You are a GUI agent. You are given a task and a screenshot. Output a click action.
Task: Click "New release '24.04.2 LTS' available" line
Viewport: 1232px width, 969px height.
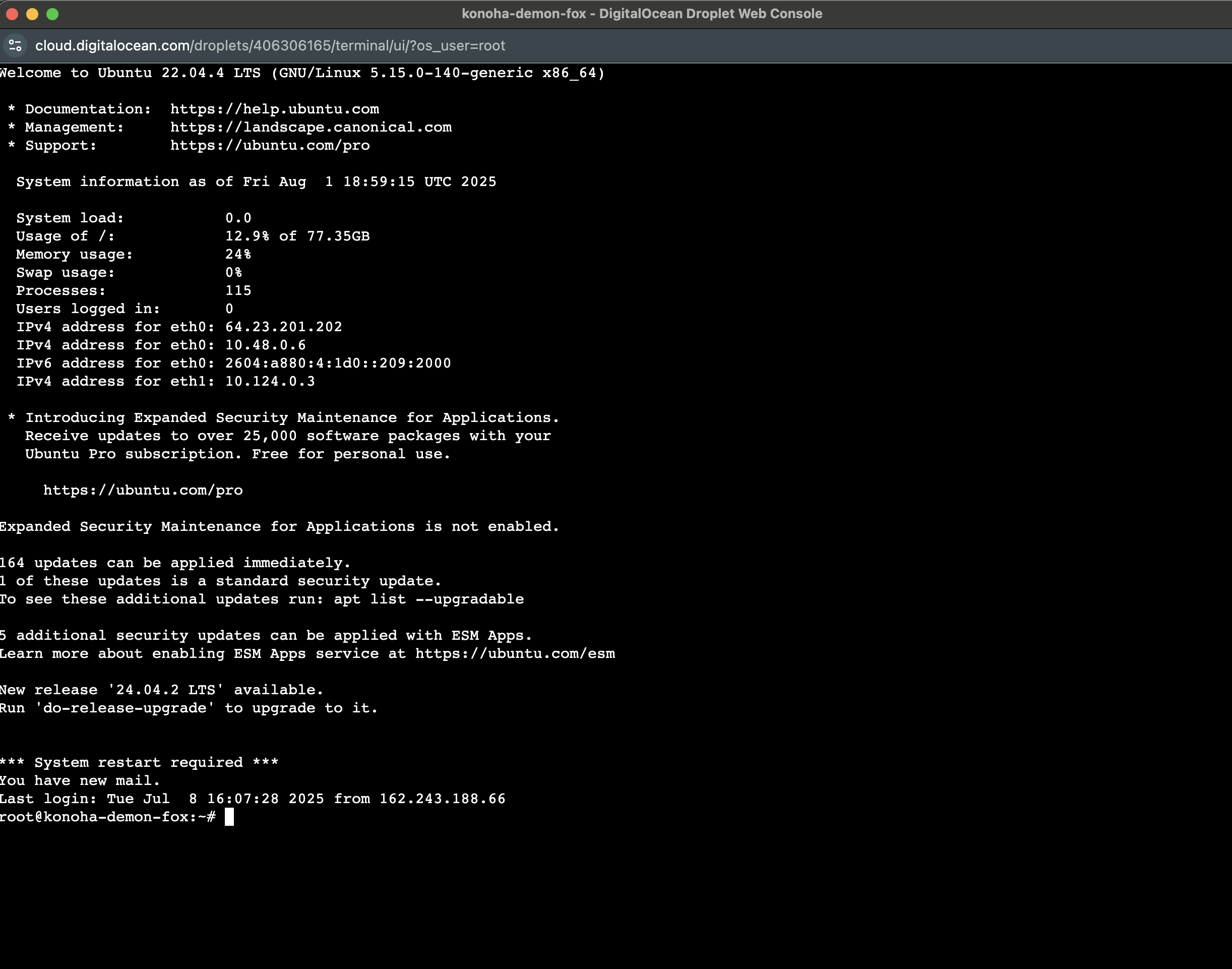(162, 690)
